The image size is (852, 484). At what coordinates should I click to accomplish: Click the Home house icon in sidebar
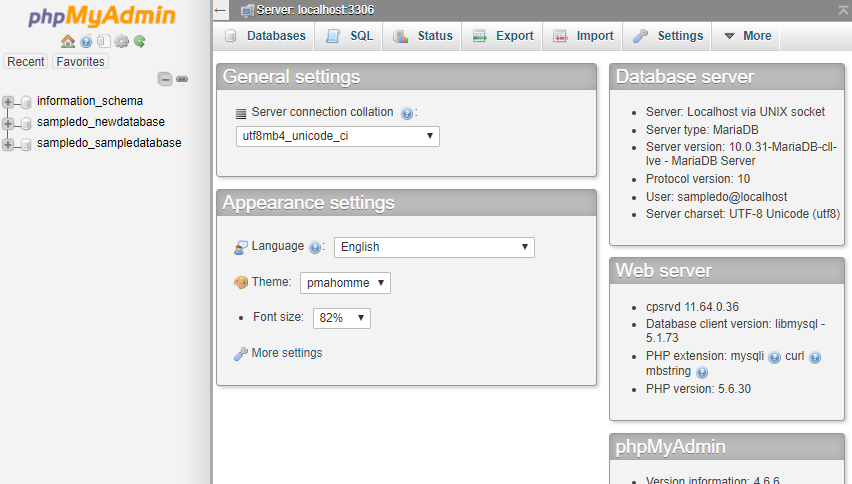coord(68,41)
